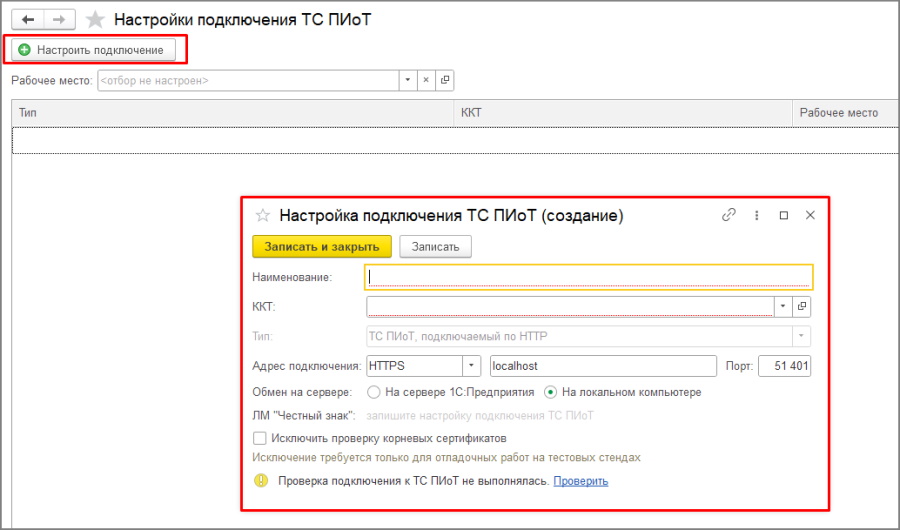Open the Рабочее место selection form
The image size is (900, 530).
(x=445, y=80)
